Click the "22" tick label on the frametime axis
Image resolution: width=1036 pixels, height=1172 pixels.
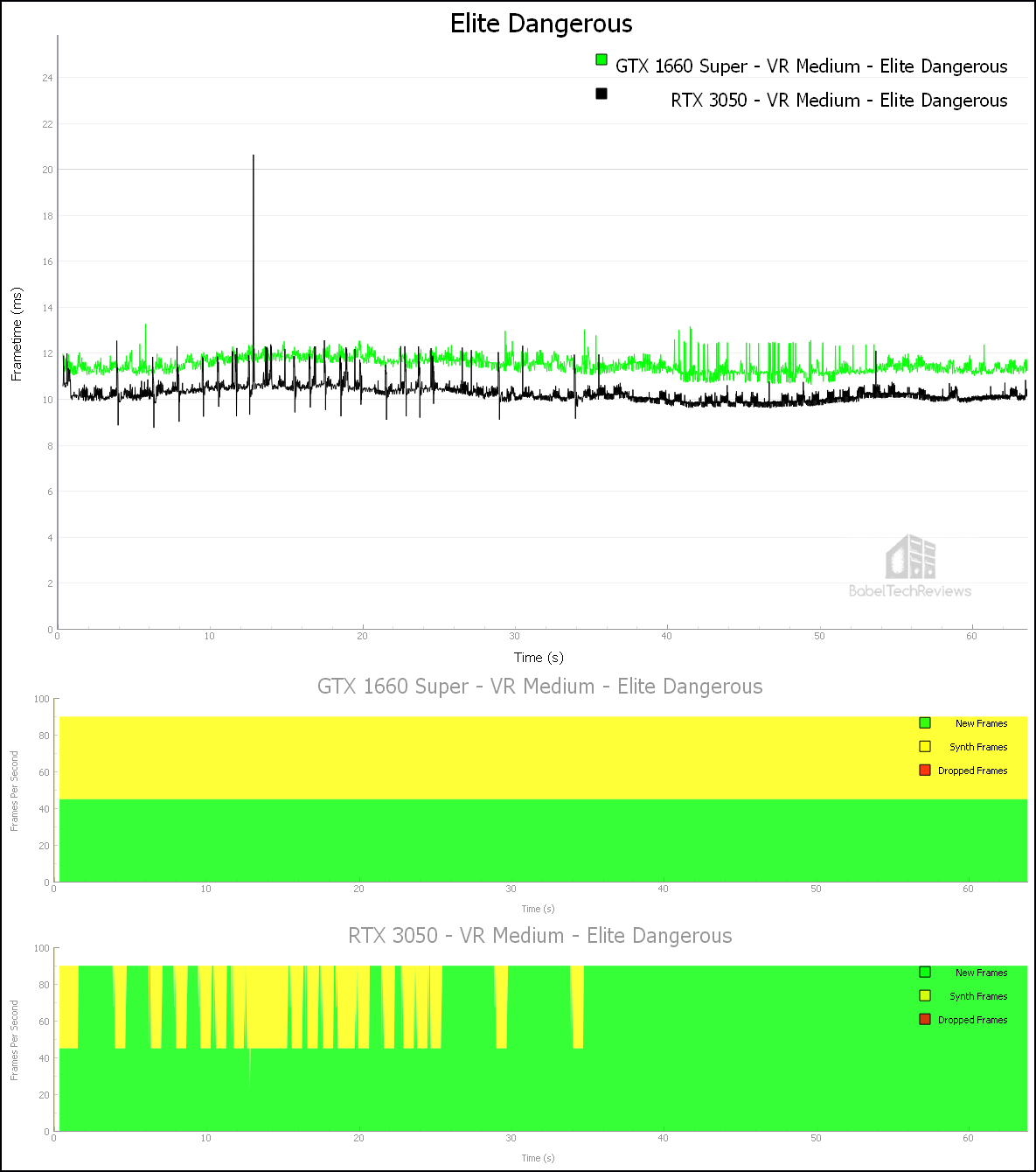pyautogui.click(x=47, y=124)
